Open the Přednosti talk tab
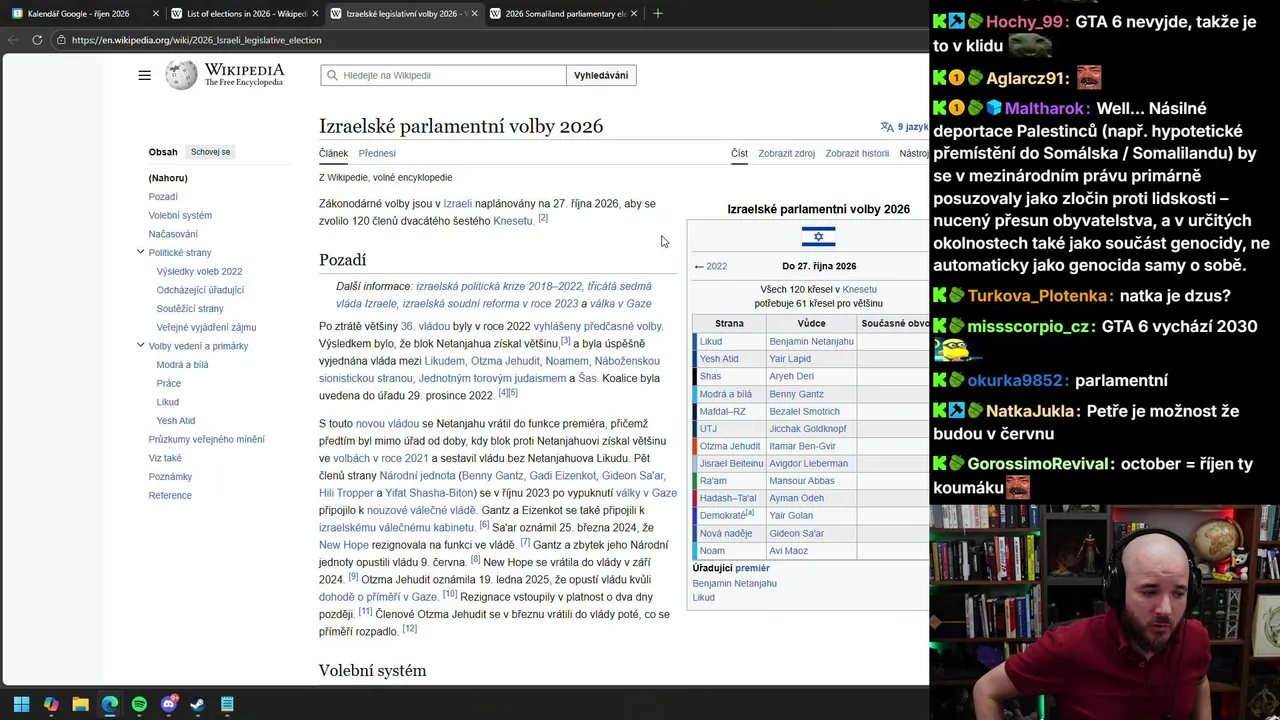Image resolution: width=1280 pixels, height=720 pixels. pyautogui.click(x=377, y=153)
